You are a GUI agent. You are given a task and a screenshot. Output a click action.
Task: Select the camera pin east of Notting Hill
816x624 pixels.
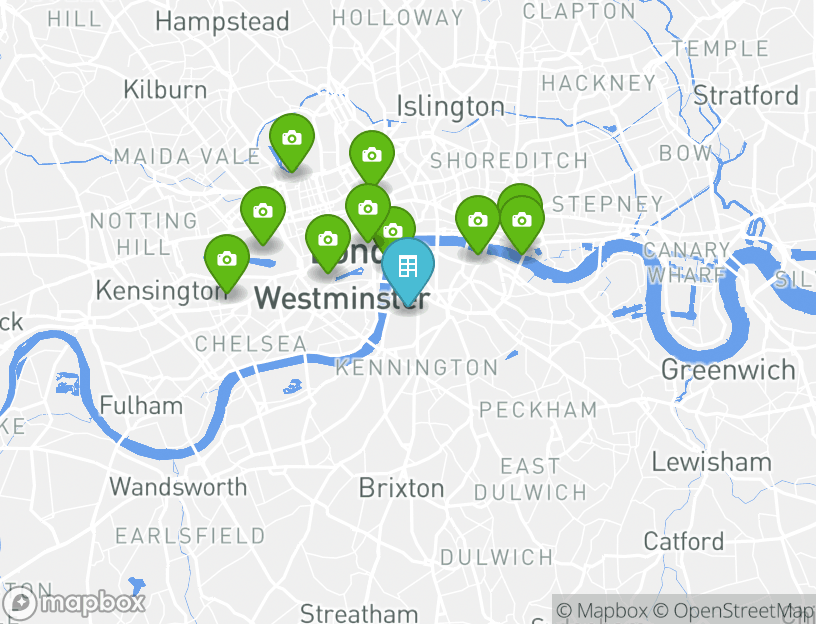(x=263, y=215)
